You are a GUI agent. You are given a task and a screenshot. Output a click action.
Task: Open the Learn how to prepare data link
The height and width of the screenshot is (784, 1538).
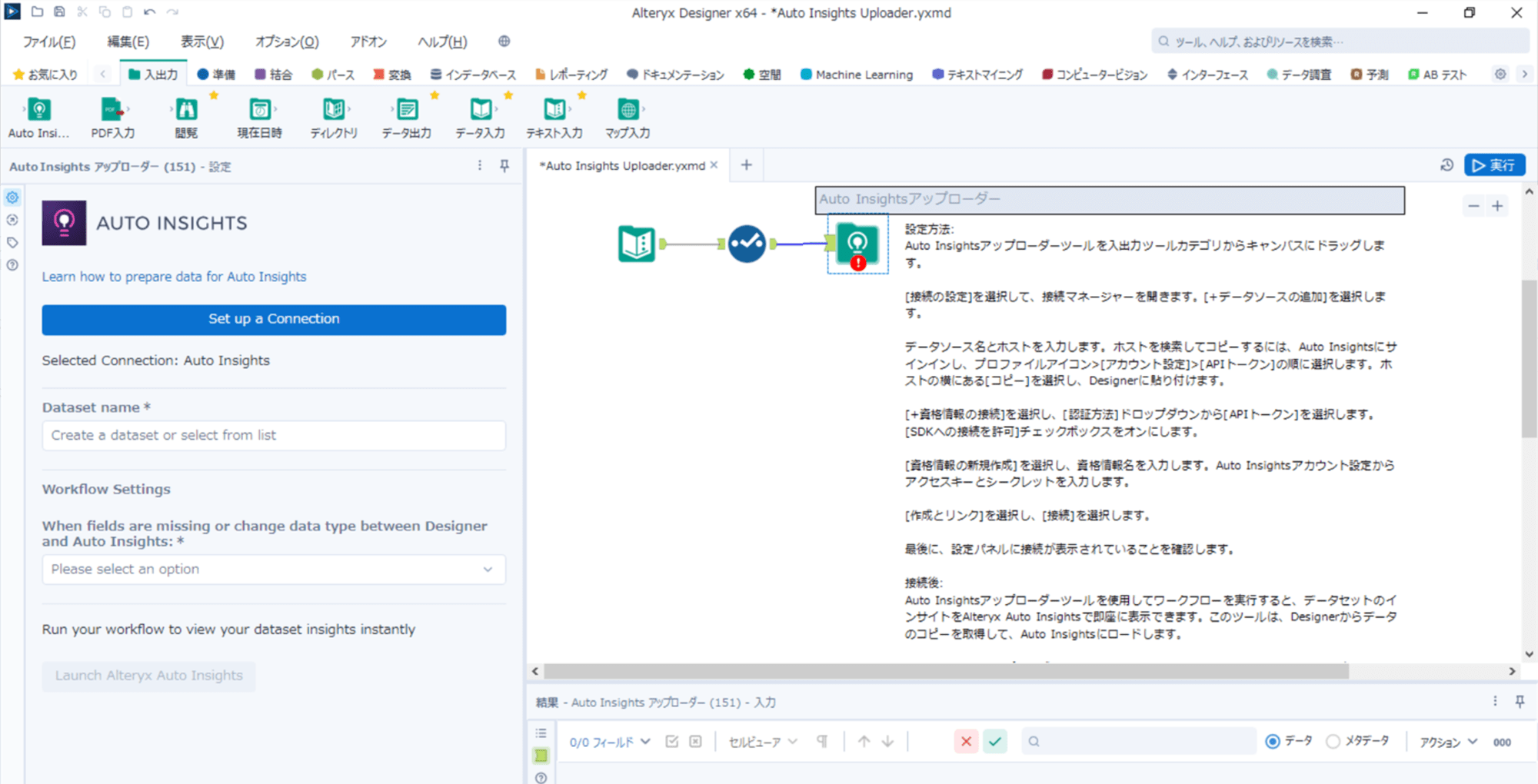(174, 277)
